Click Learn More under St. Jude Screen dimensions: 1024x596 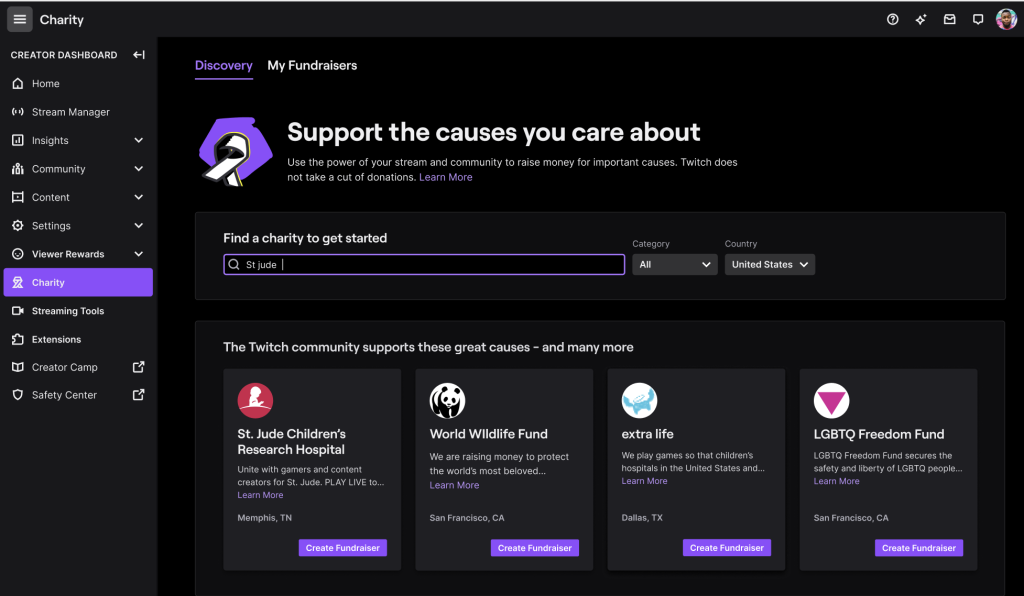coord(261,495)
